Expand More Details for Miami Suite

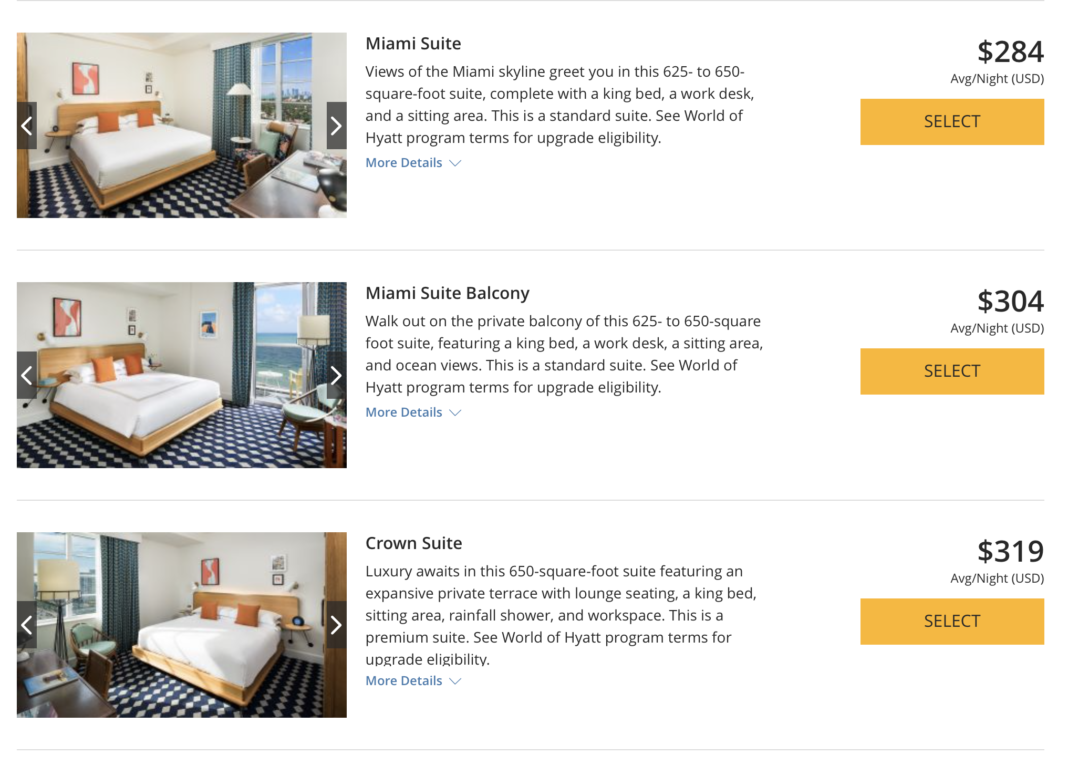click(413, 163)
